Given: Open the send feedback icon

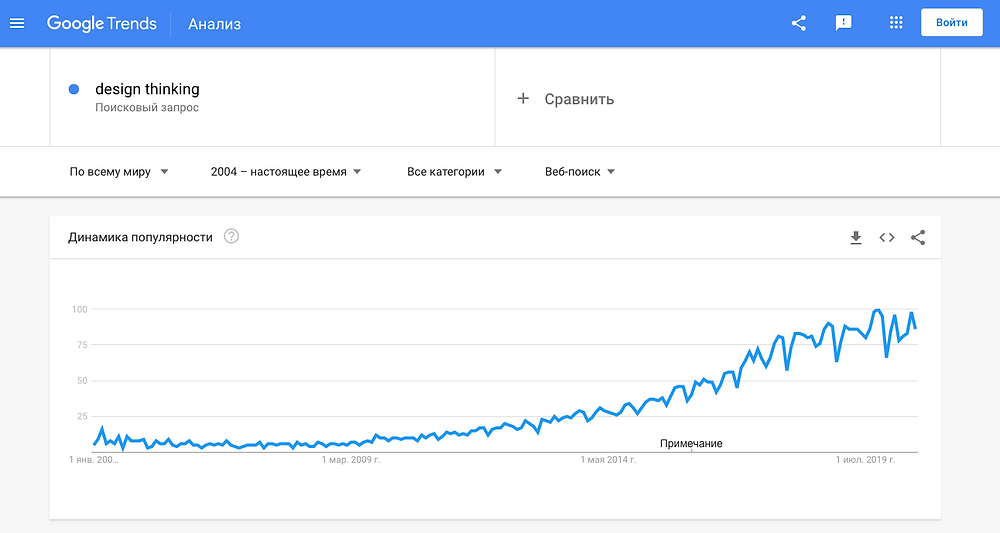Looking at the screenshot, I should click(844, 24).
